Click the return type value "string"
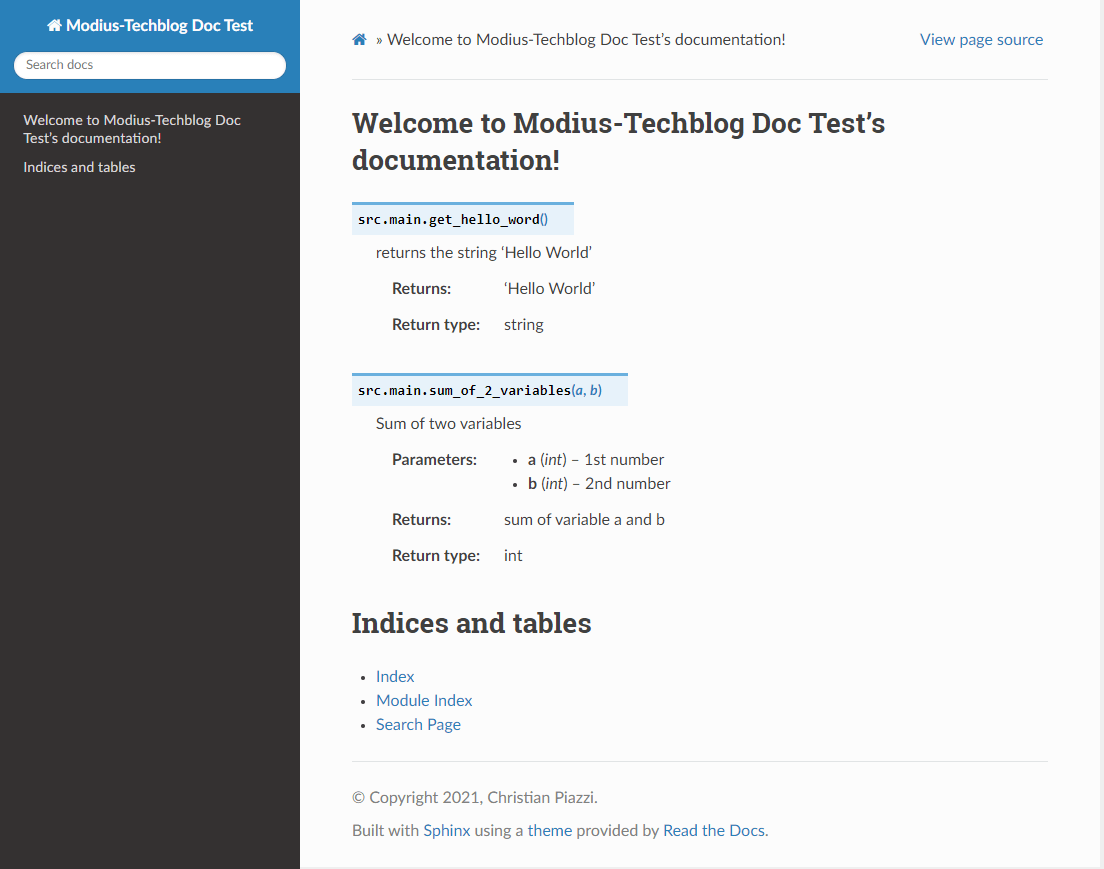Screen dimensions: 1104x869 524,325
